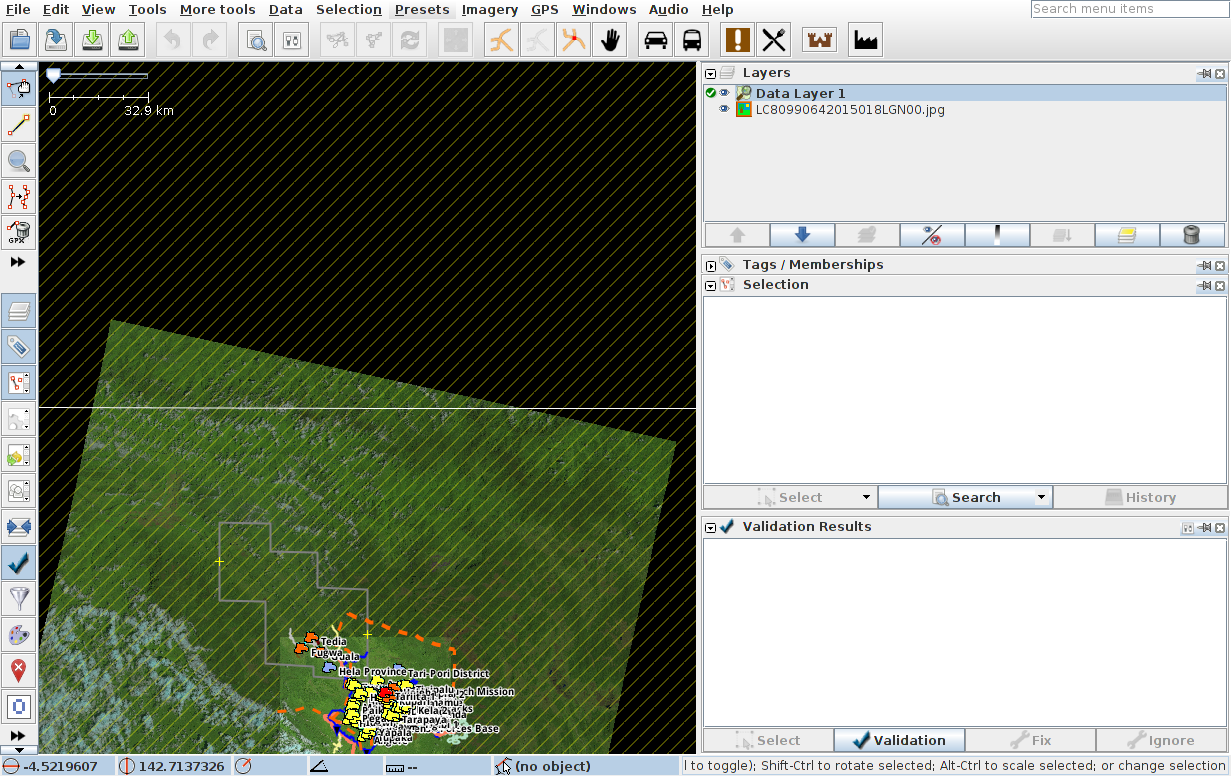Open the Search button dropdown arrow
Screen dimensions: 1231x776
(x=1041, y=497)
